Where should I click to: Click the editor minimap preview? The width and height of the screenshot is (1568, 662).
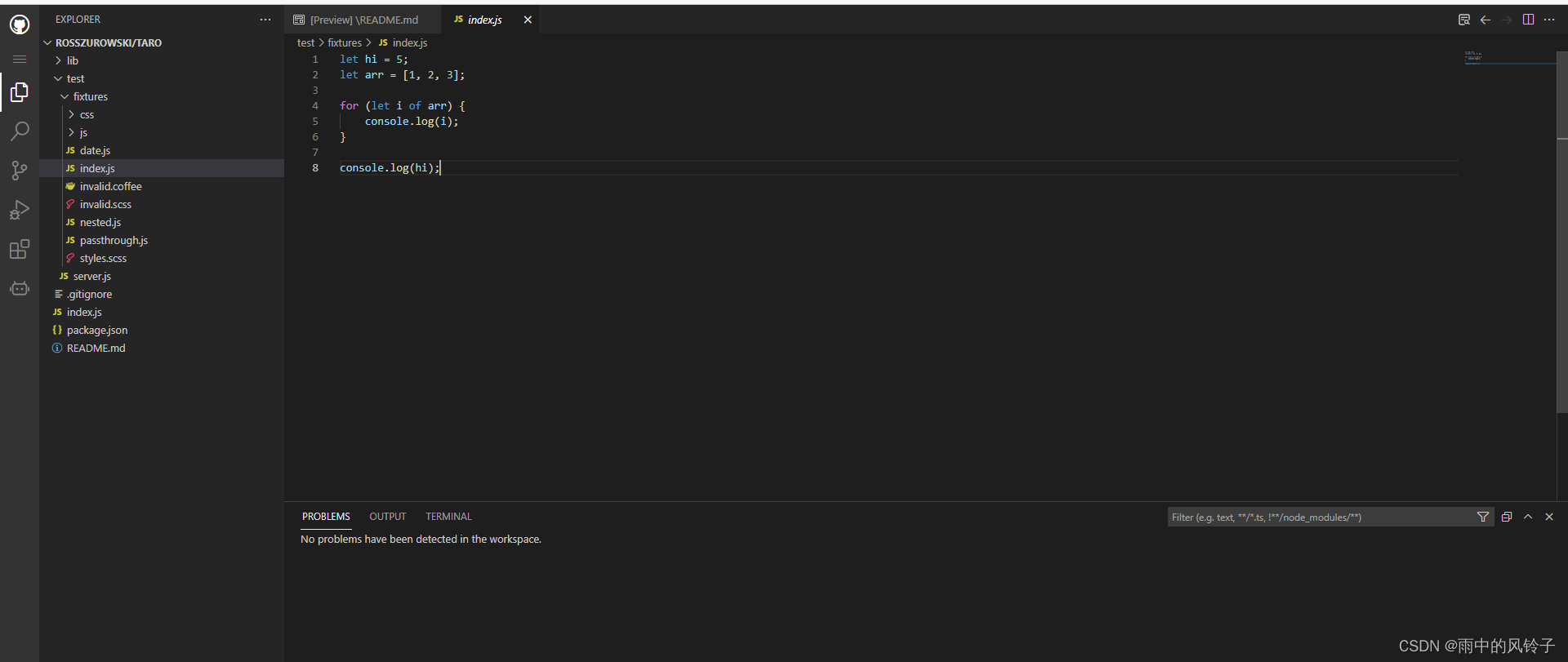coord(1509,57)
